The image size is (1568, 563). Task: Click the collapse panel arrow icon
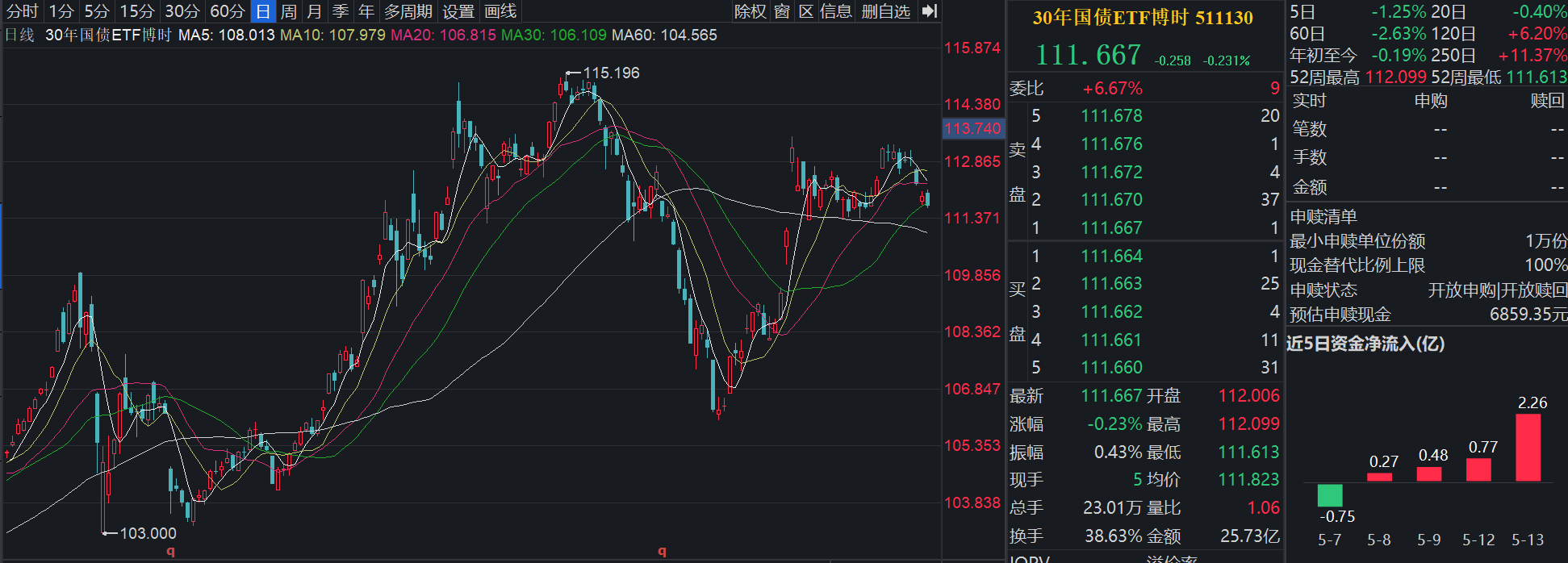pyautogui.click(x=930, y=11)
